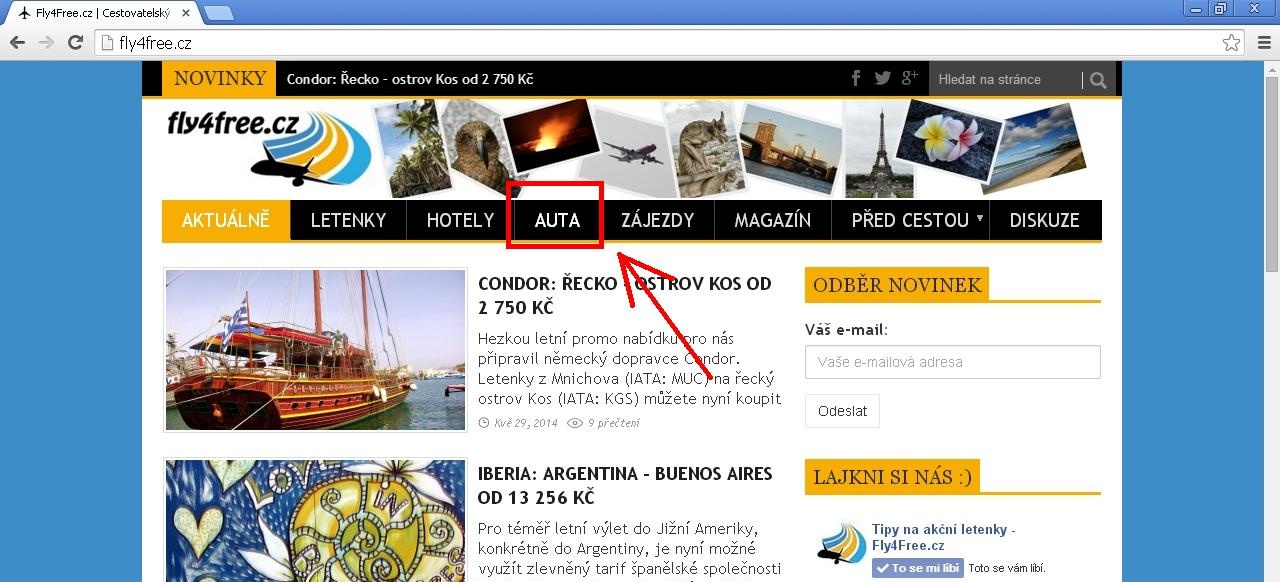Click the e-mail address input field
1280x582 pixels.
(x=952, y=362)
